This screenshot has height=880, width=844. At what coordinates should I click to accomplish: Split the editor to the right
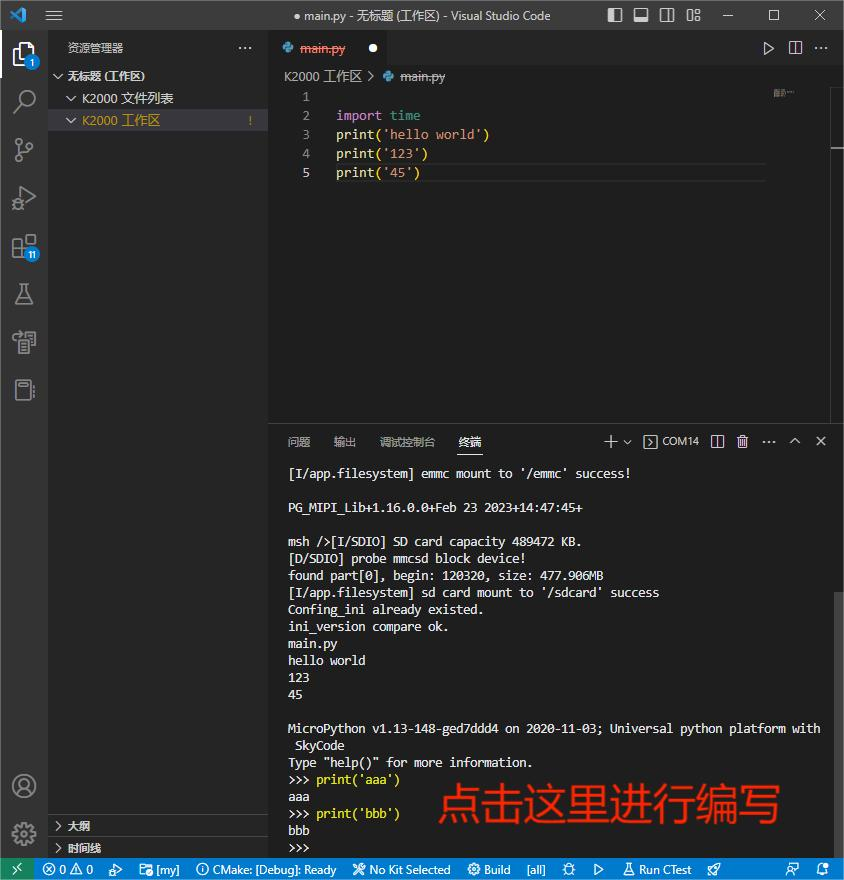pos(795,48)
